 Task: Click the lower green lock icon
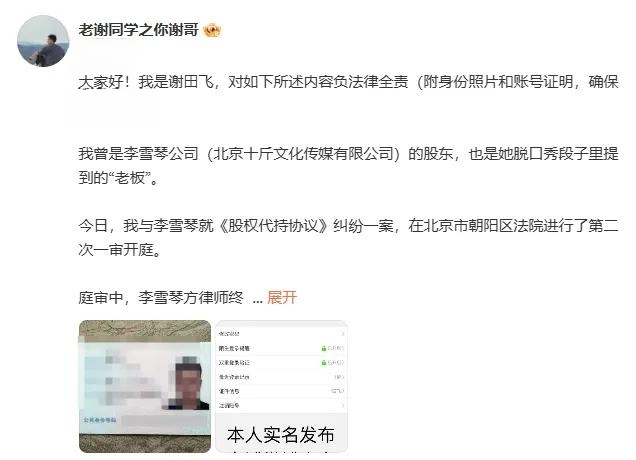324,363
